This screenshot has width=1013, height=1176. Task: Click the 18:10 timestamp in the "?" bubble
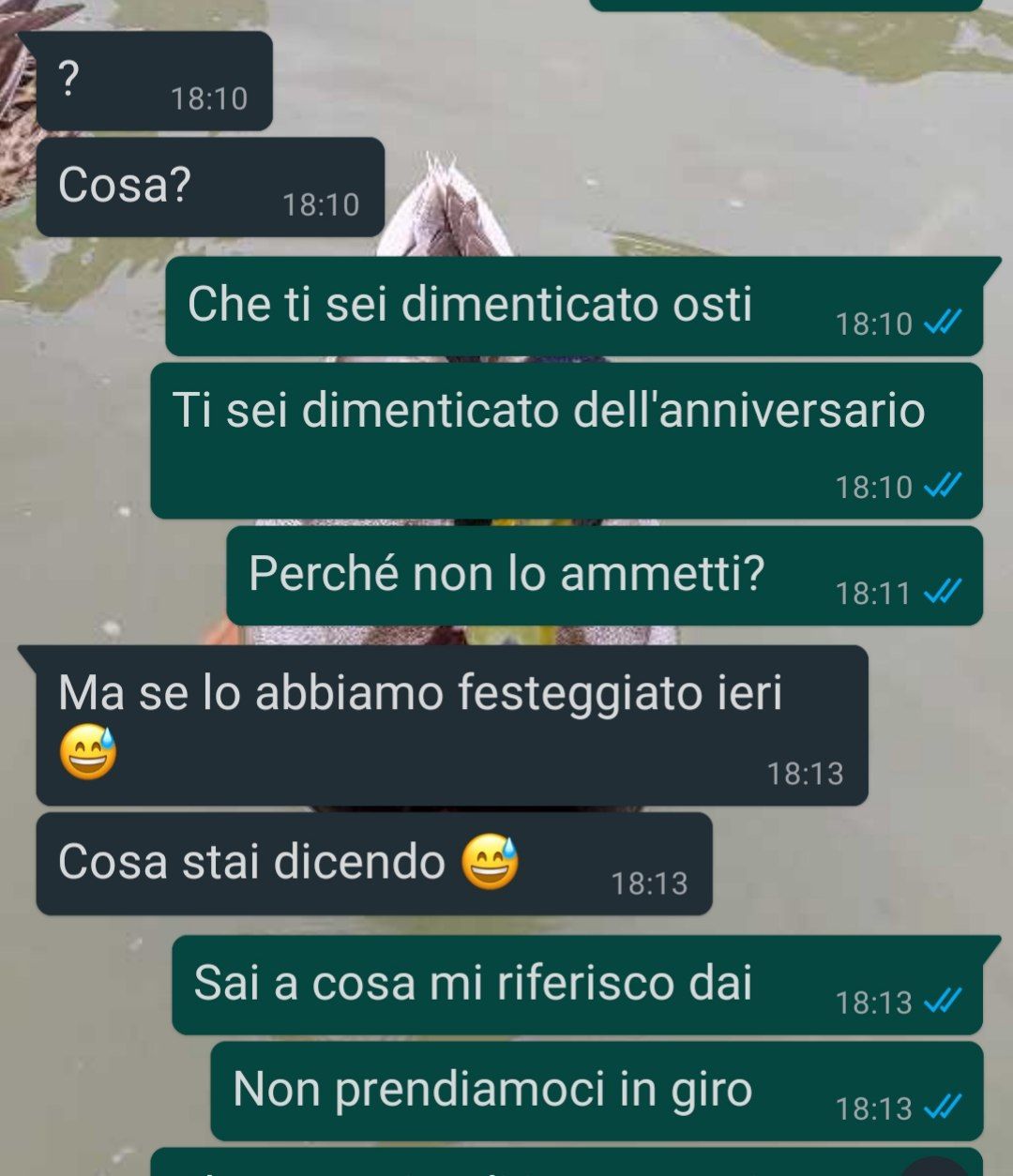(209, 98)
